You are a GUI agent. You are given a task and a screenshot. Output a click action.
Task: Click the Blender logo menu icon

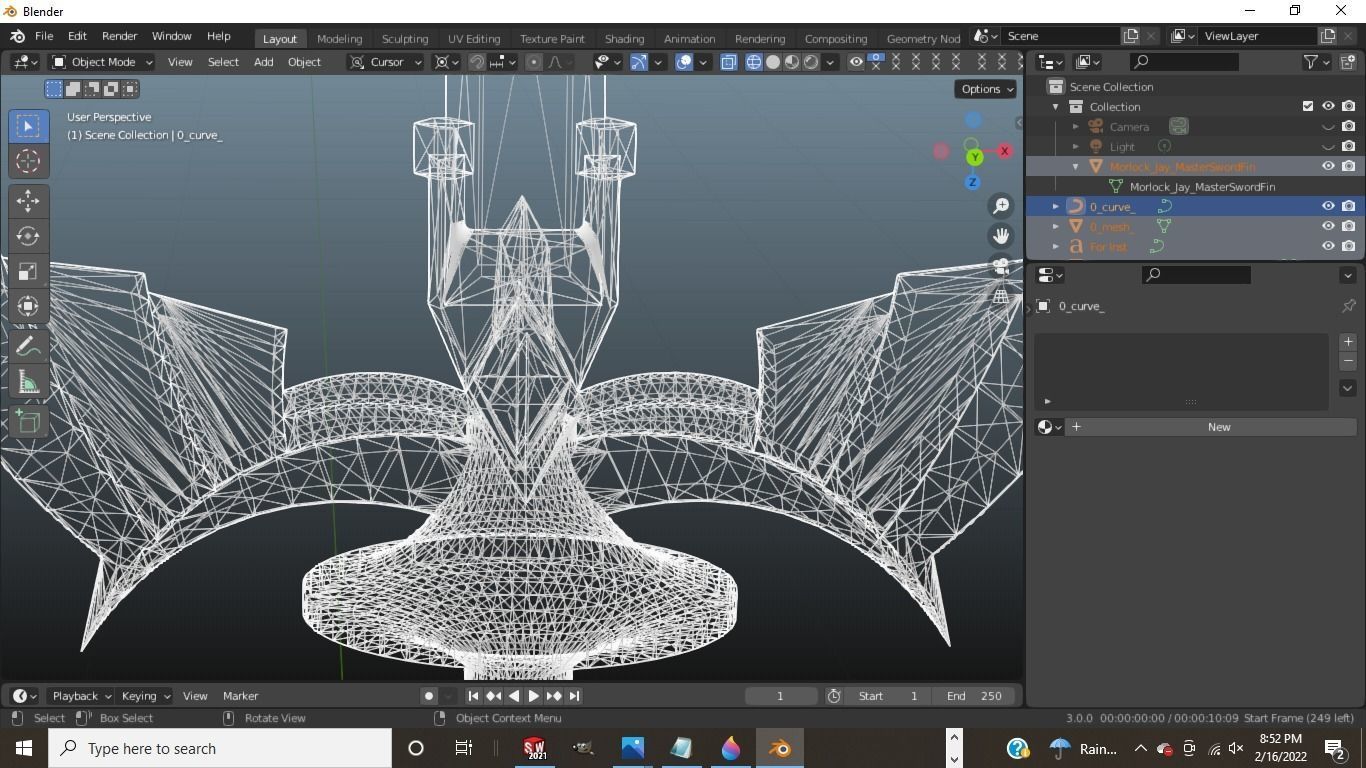coord(18,36)
